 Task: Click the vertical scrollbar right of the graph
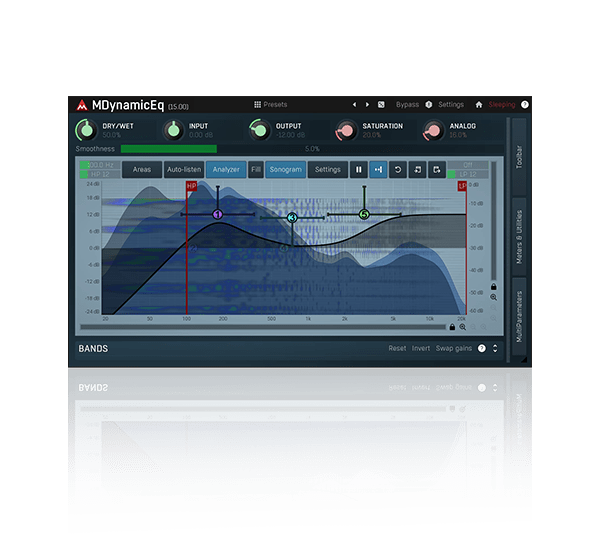[x=494, y=221]
